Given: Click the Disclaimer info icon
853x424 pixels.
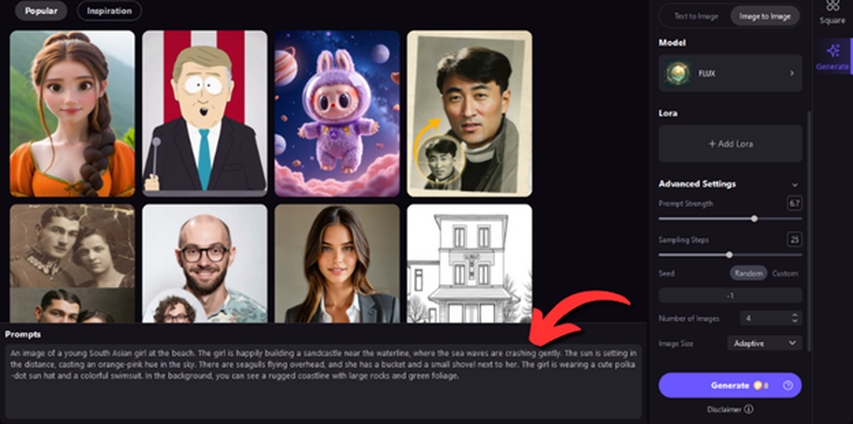Looking at the screenshot, I should coord(749,409).
